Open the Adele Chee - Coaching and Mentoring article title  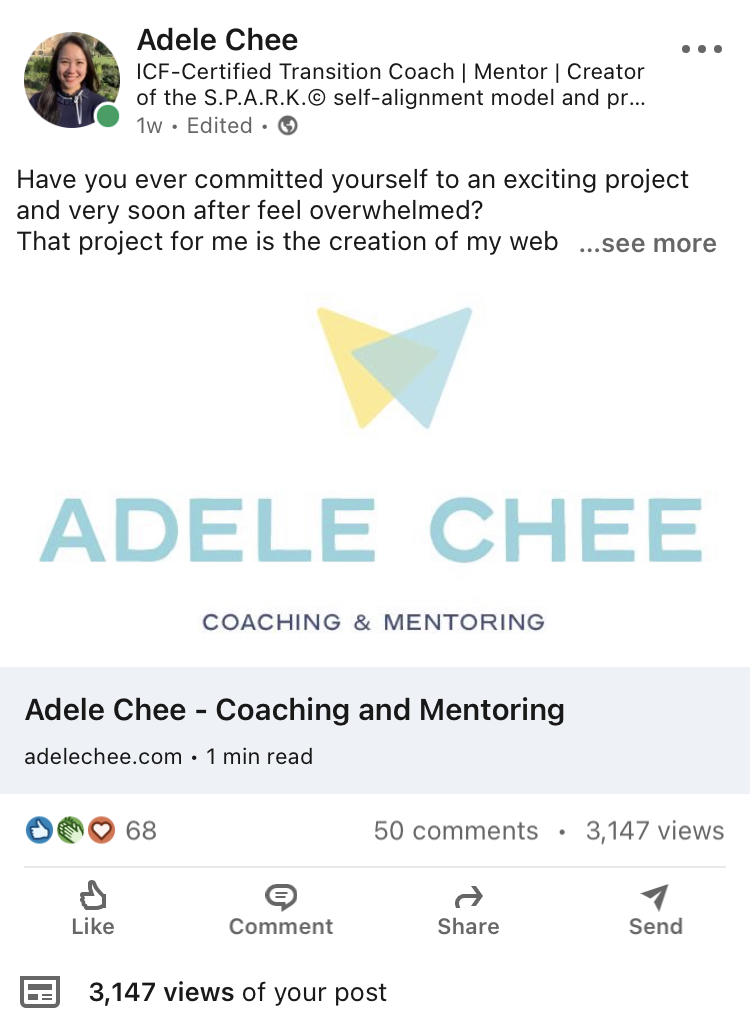[x=295, y=710]
